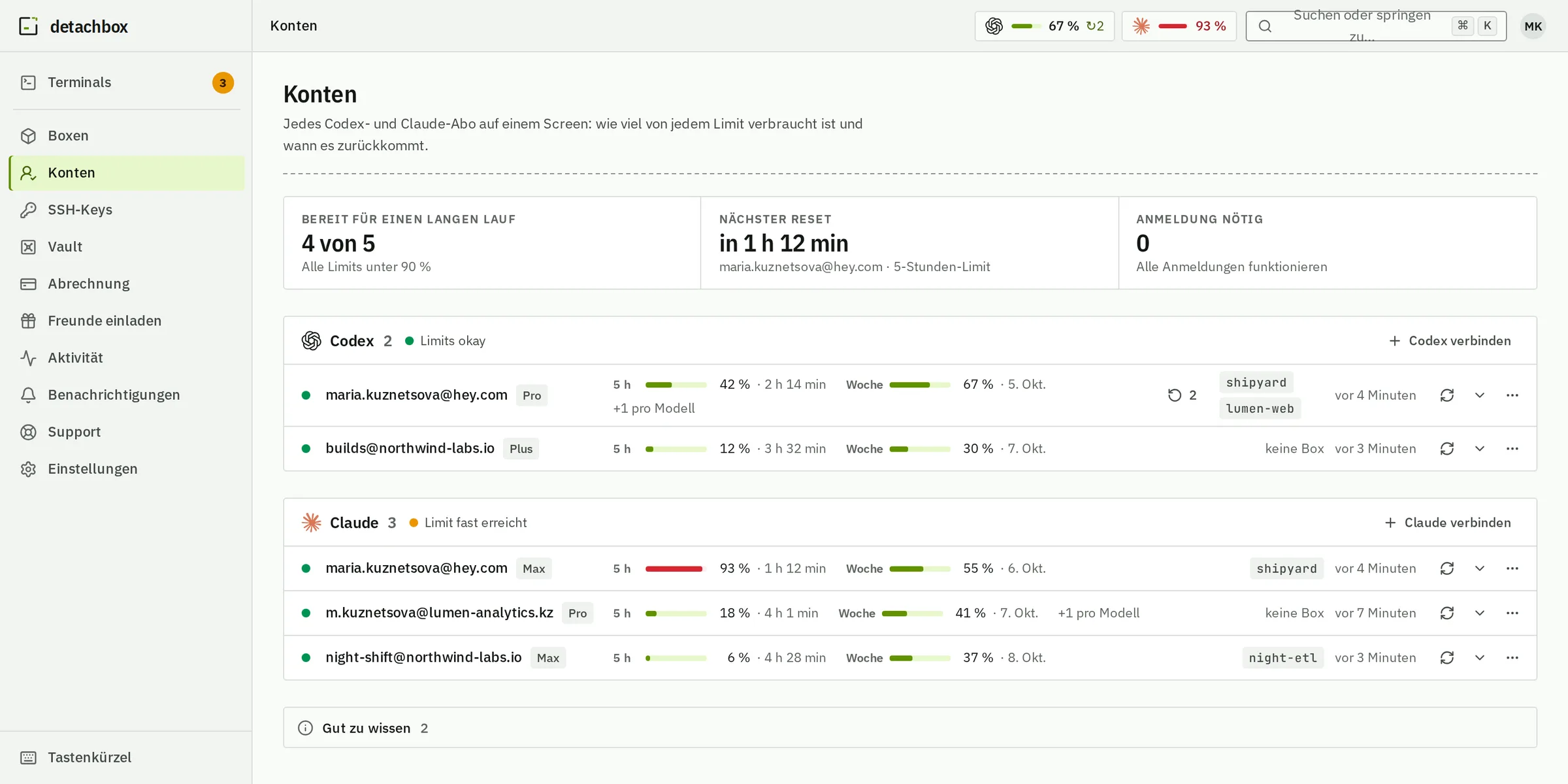1568x784 pixels.
Task: Open Abrechnung page
Action: [x=127, y=284]
